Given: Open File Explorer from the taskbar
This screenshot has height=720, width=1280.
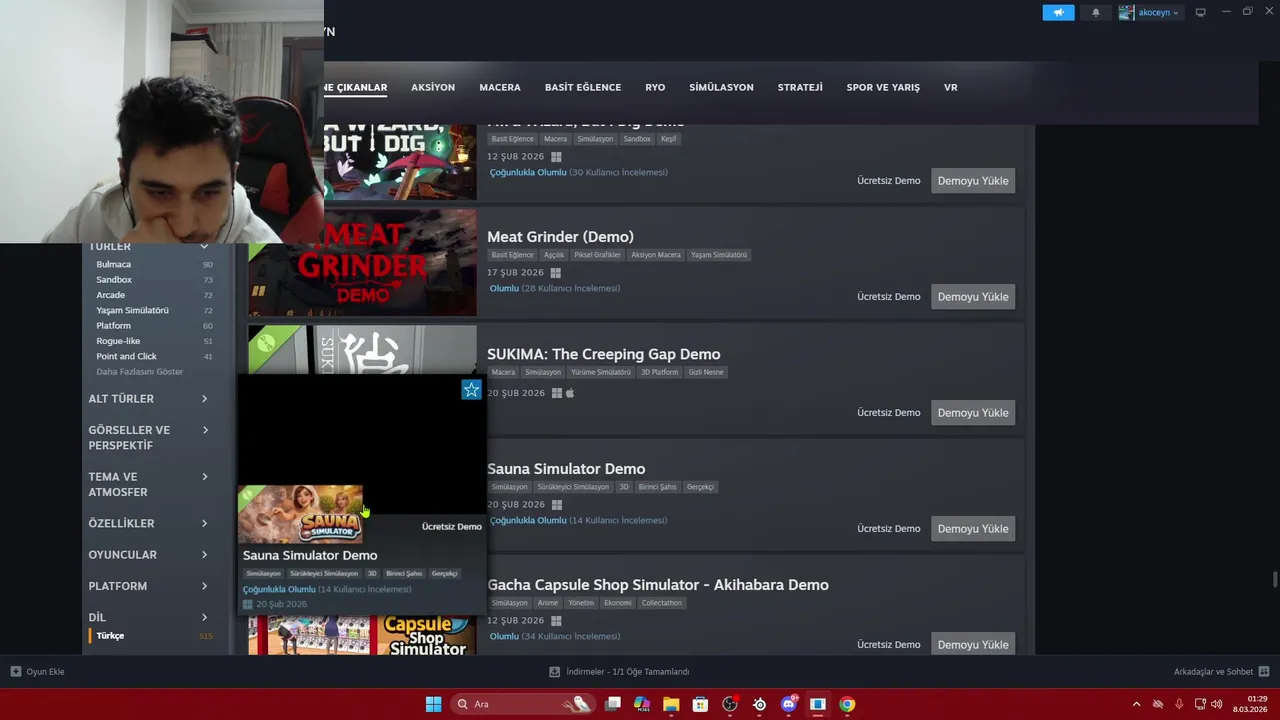Looking at the screenshot, I should point(671,704).
